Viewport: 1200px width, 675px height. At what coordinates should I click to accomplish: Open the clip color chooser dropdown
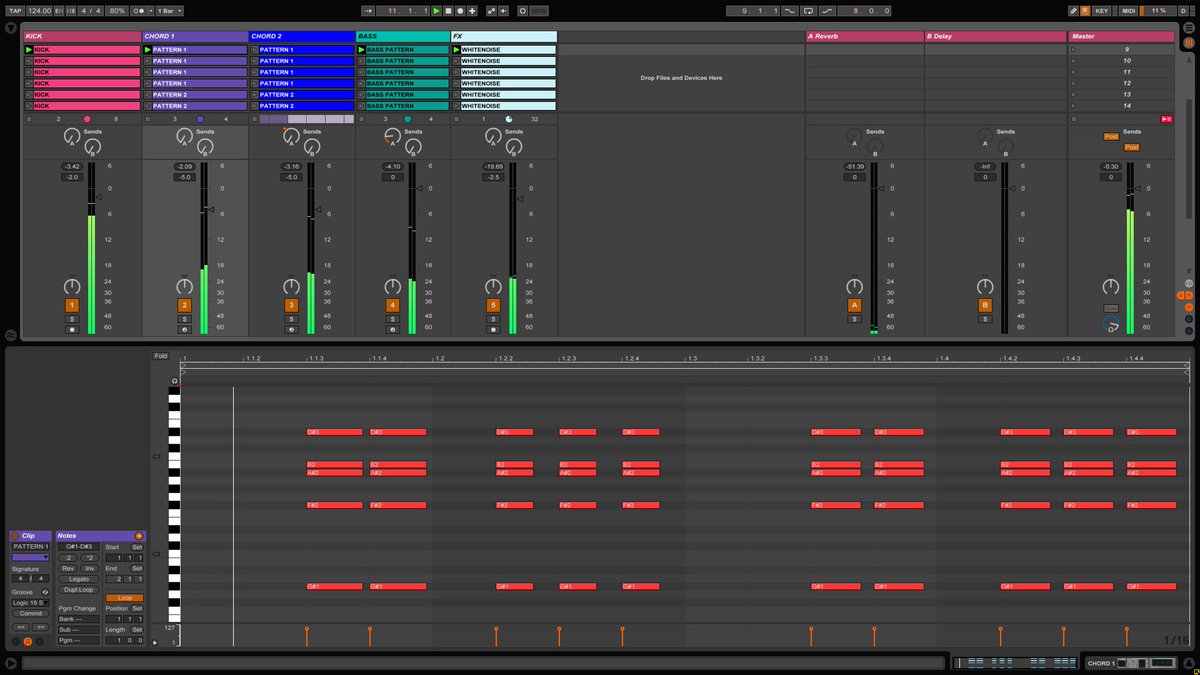(30, 557)
